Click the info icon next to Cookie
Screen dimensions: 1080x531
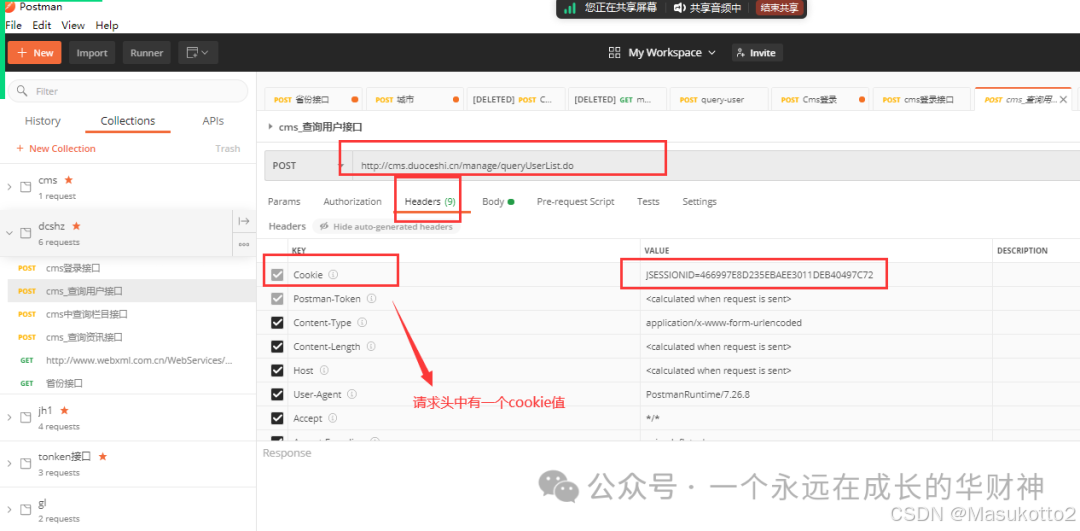(x=333, y=275)
